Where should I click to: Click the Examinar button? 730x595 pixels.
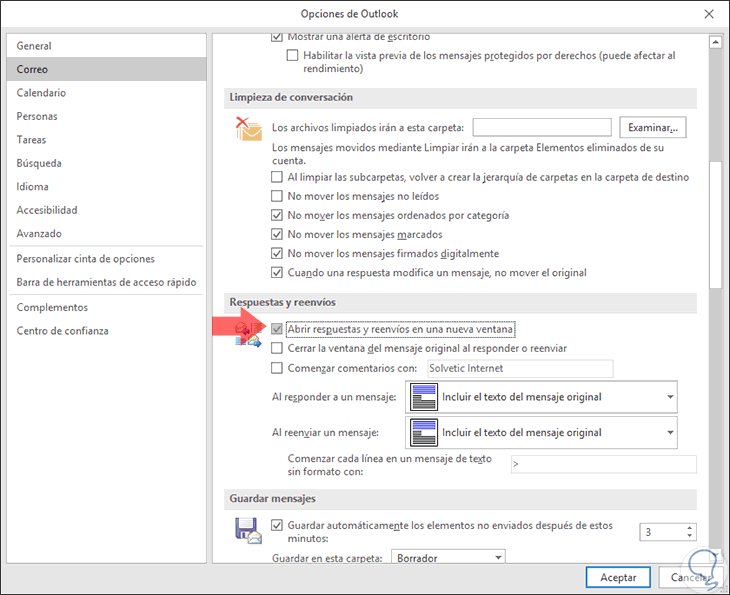coord(653,127)
